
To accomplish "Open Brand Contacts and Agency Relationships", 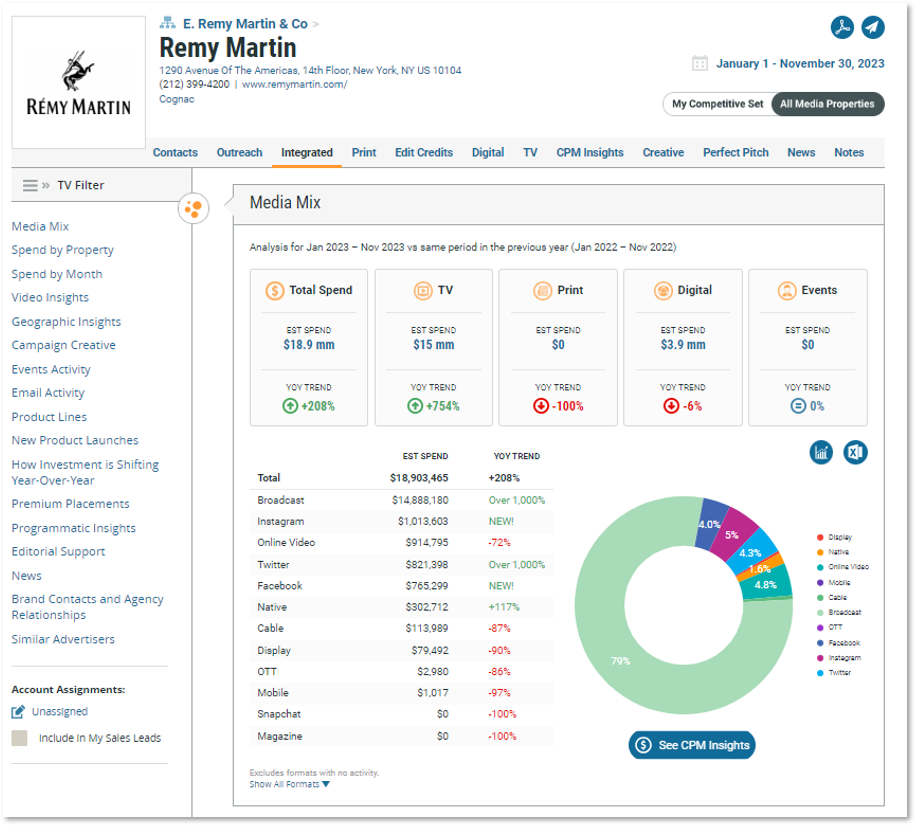I will coord(88,607).
